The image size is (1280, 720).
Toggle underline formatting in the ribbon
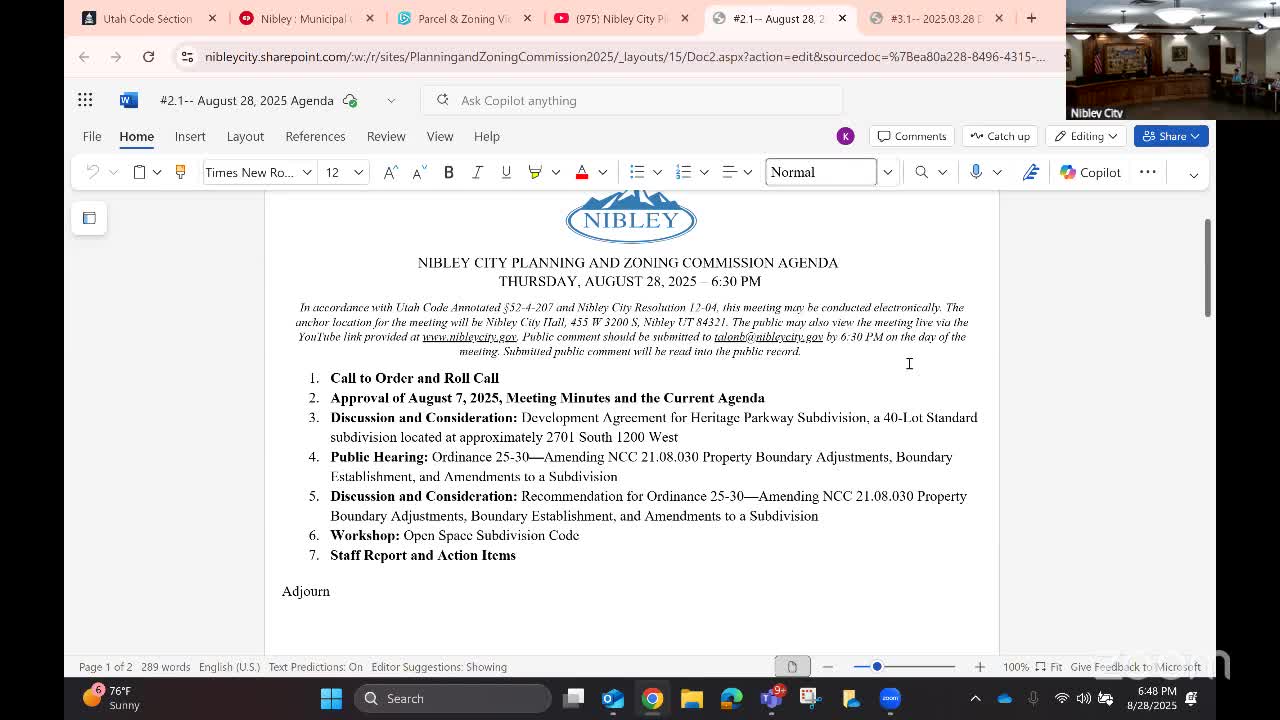point(506,172)
